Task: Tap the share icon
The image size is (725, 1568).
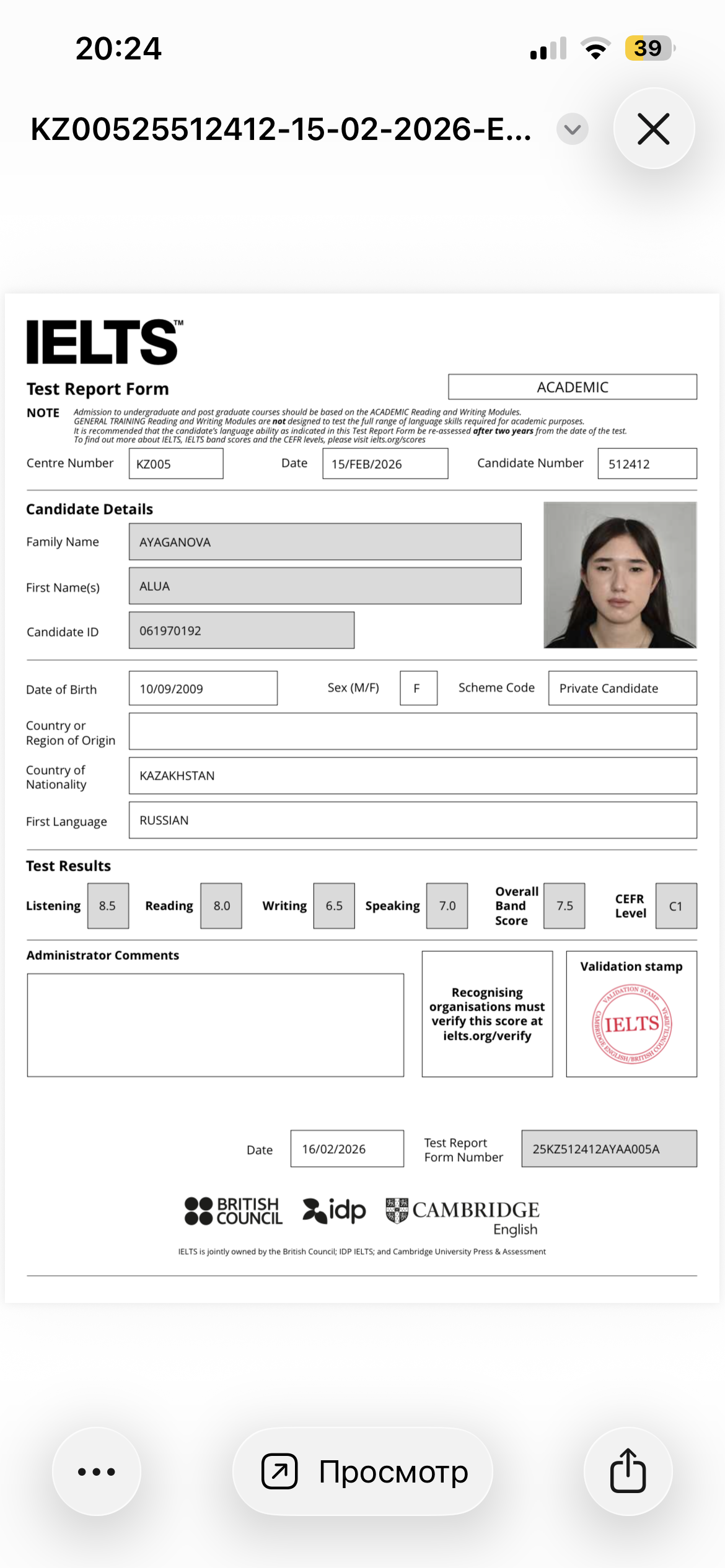Action: click(628, 1471)
